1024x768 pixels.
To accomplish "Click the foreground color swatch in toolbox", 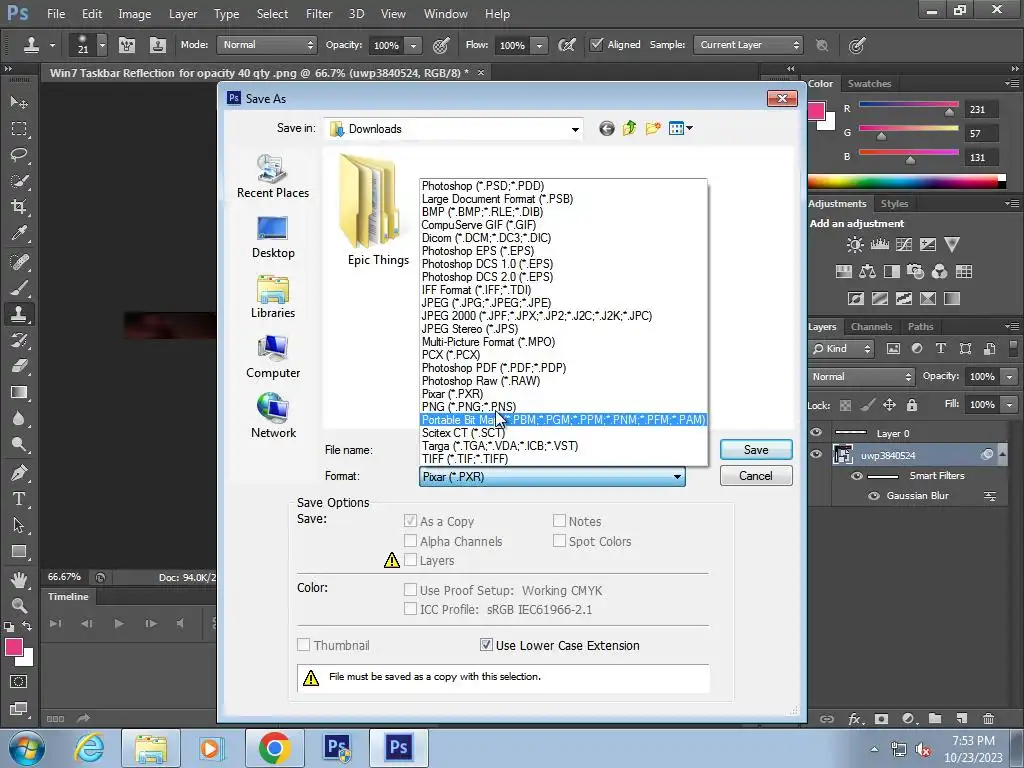I will [x=14, y=647].
